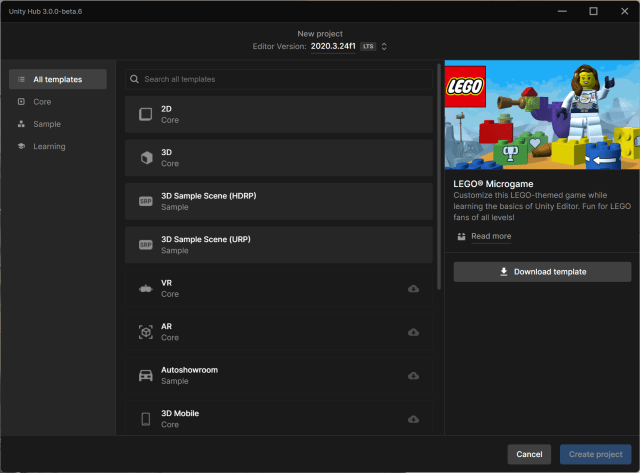Select the 3D Sample Scene (URP) template
Viewport: 640px width, 473px height.
tap(279, 245)
